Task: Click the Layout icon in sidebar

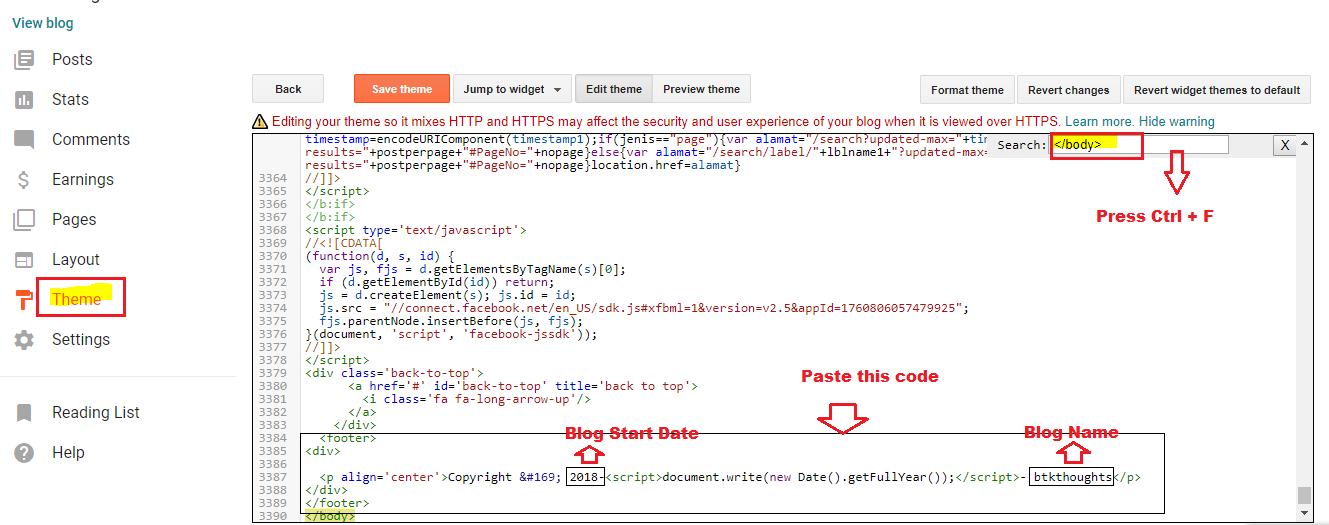Action: click(24, 259)
